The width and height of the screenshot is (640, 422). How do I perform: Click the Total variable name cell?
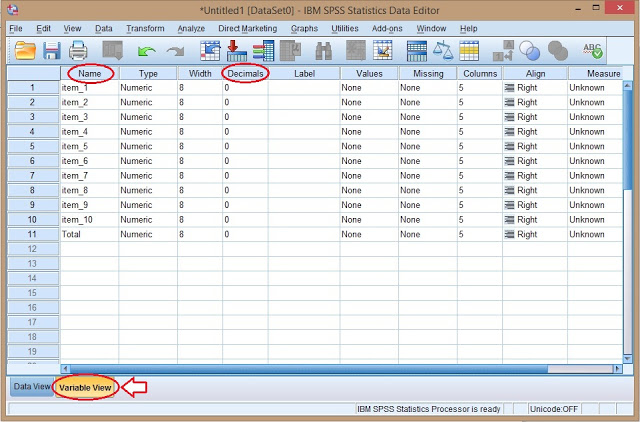89,234
